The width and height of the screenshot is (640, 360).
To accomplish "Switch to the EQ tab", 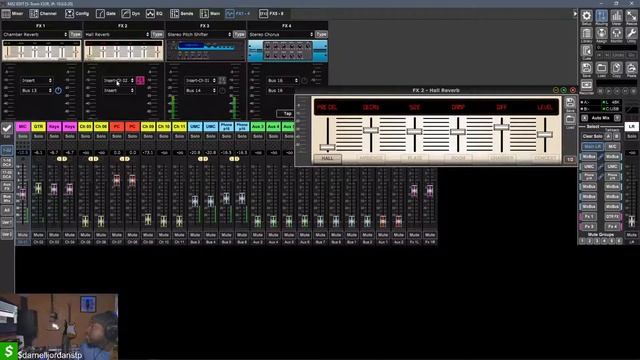I will point(154,13).
